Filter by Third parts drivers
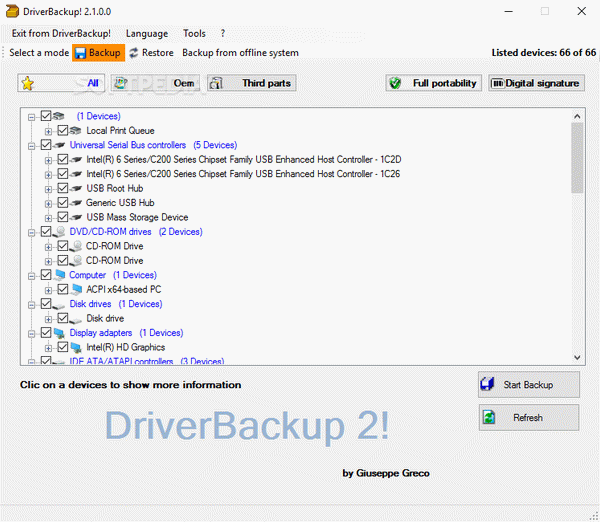This screenshot has width=600, height=522. tap(252, 83)
